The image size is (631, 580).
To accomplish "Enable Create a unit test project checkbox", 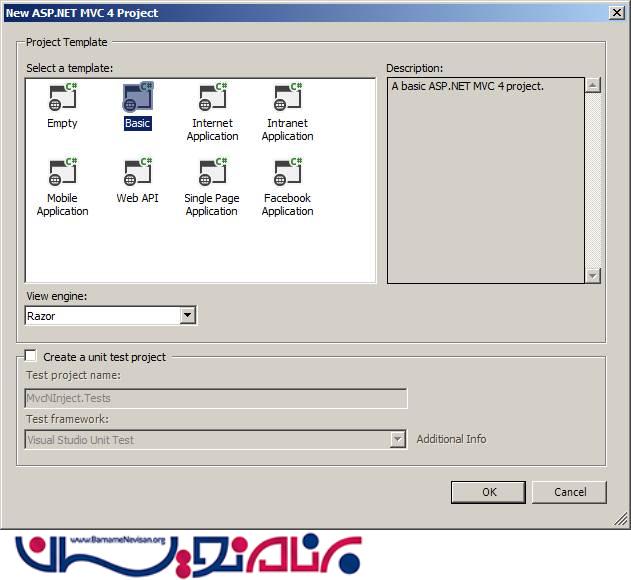I will 31,356.
